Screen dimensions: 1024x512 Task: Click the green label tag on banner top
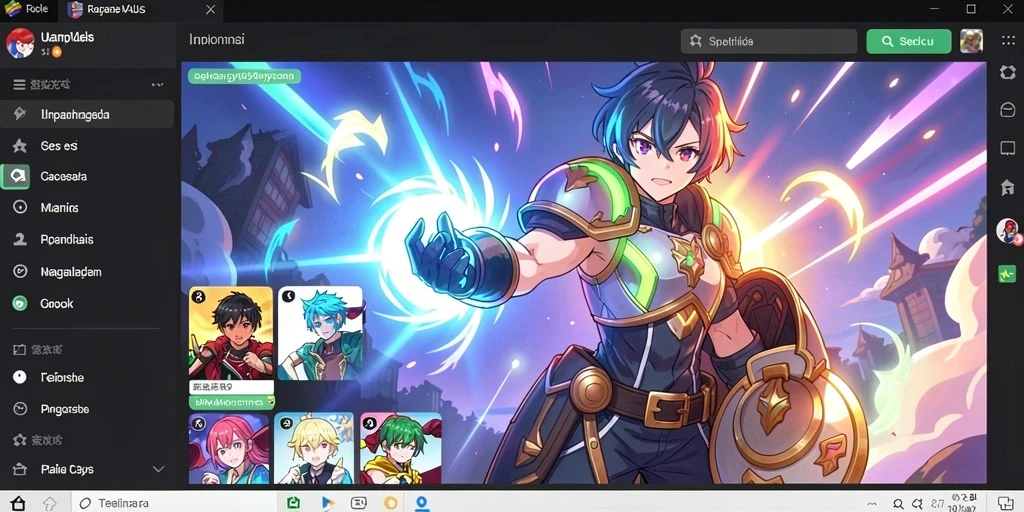click(245, 76)
